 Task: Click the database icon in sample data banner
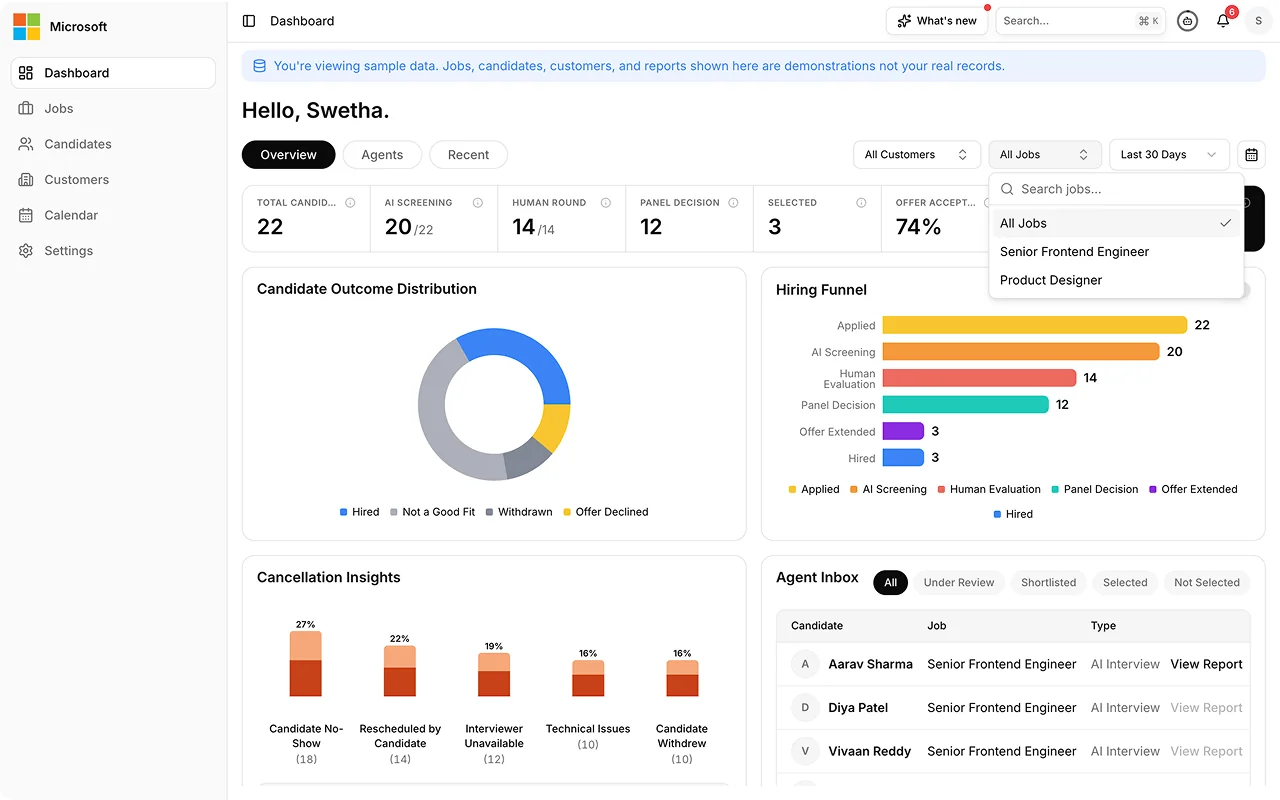(x=259, y=66)
